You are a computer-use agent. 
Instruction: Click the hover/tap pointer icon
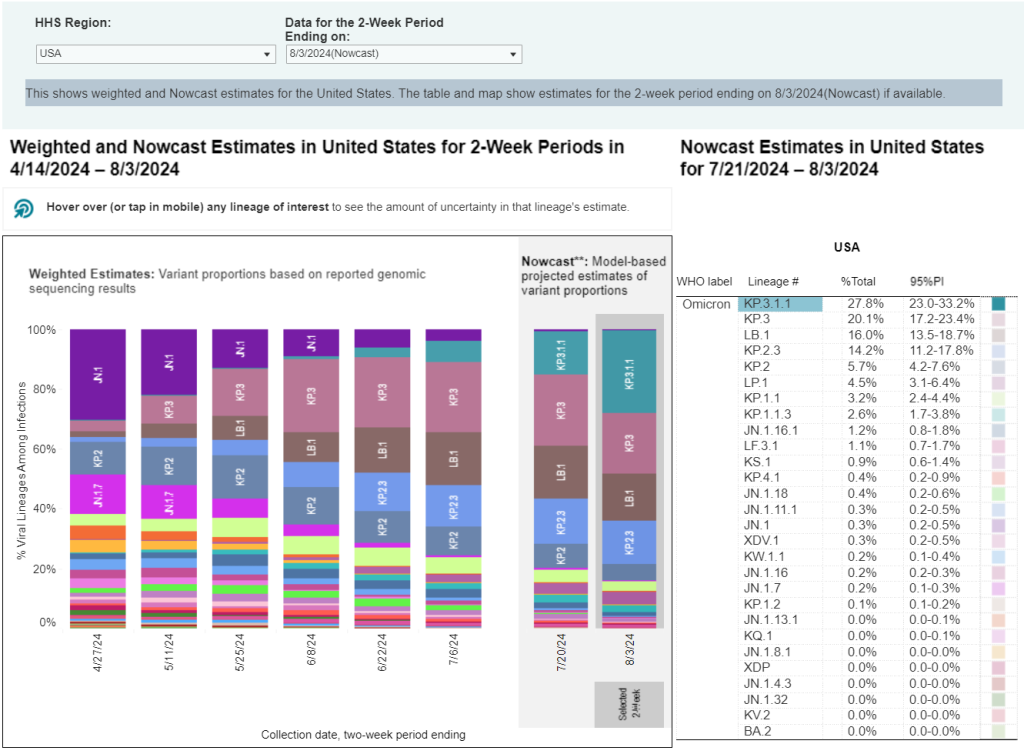[24, 208]
